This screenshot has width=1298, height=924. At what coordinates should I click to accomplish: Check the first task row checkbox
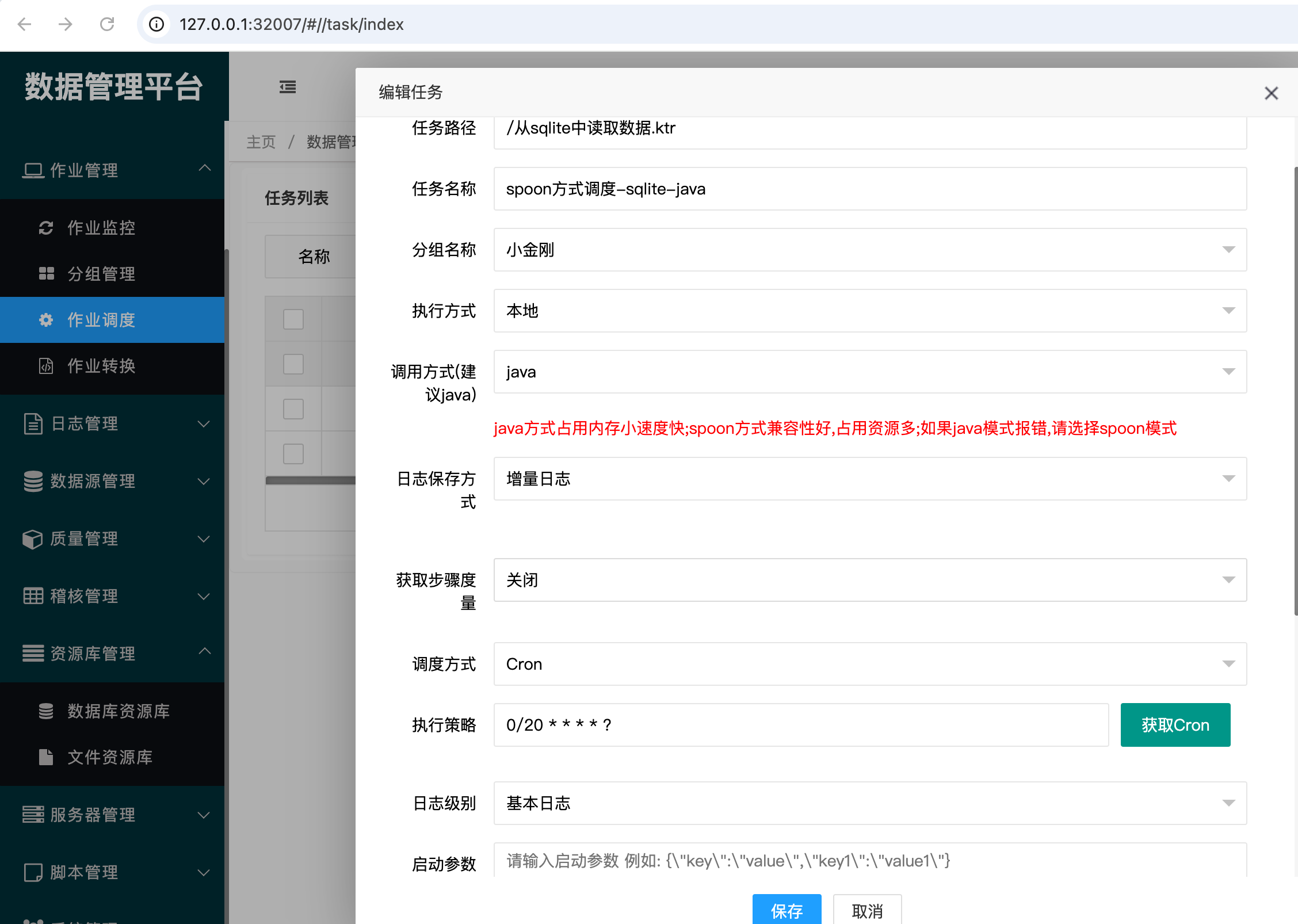coord(293,319)
